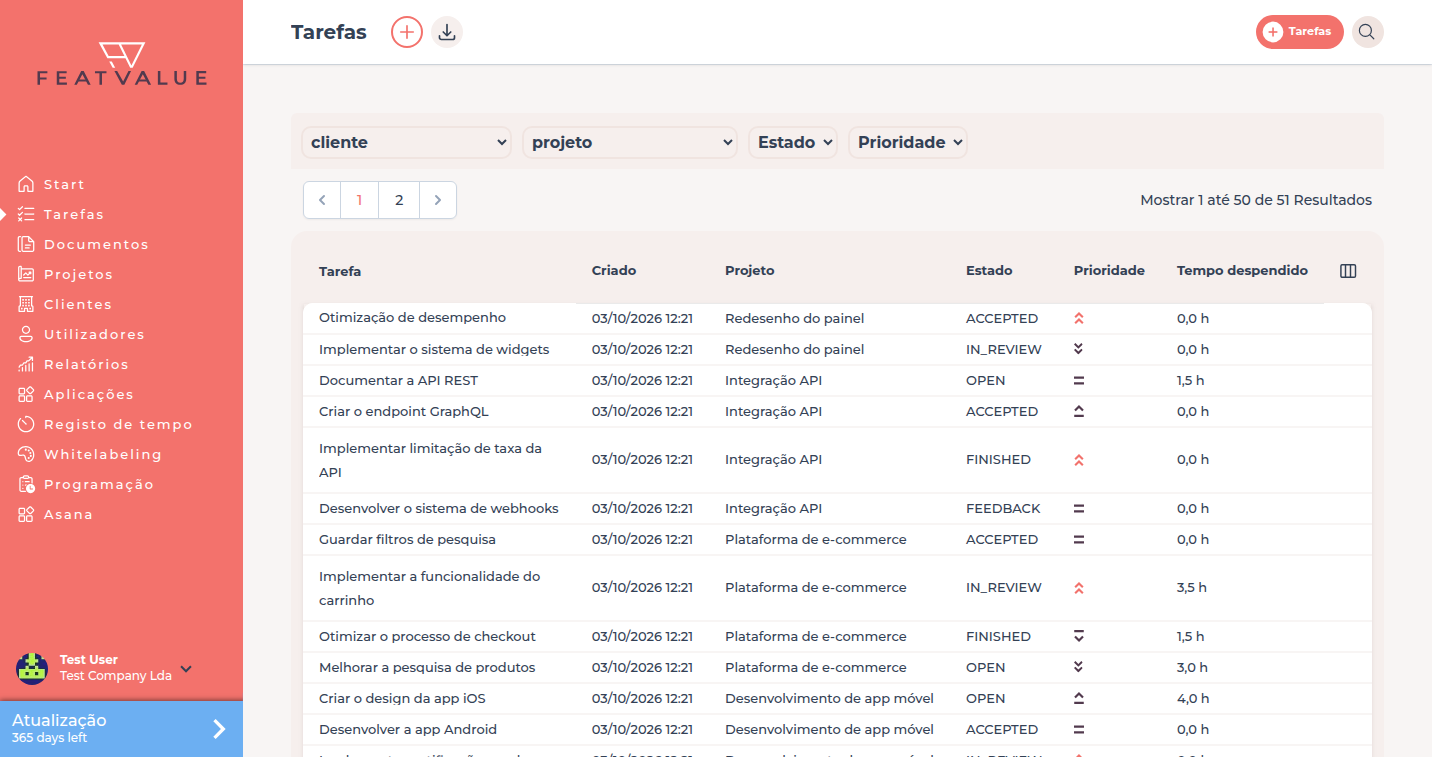Image resolution: width=1432 pixels, height=757 pixels.
Task: Click the download export icon
Action: pos(447,32)
